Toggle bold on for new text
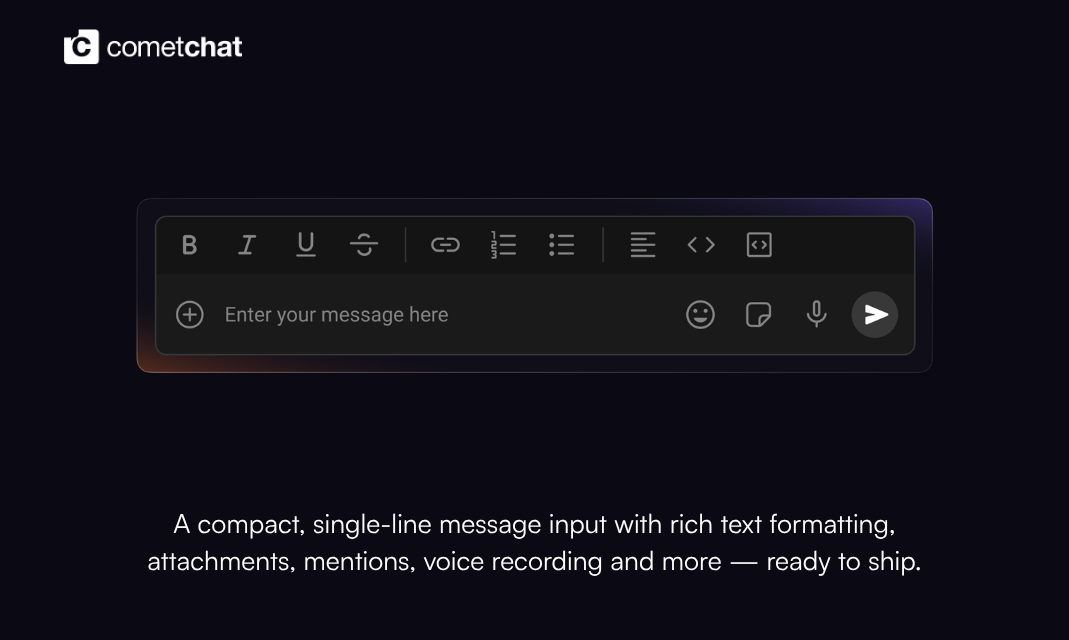Image resolution: width=1069 pixels, height=640 pixels. (x=189, y=245)
